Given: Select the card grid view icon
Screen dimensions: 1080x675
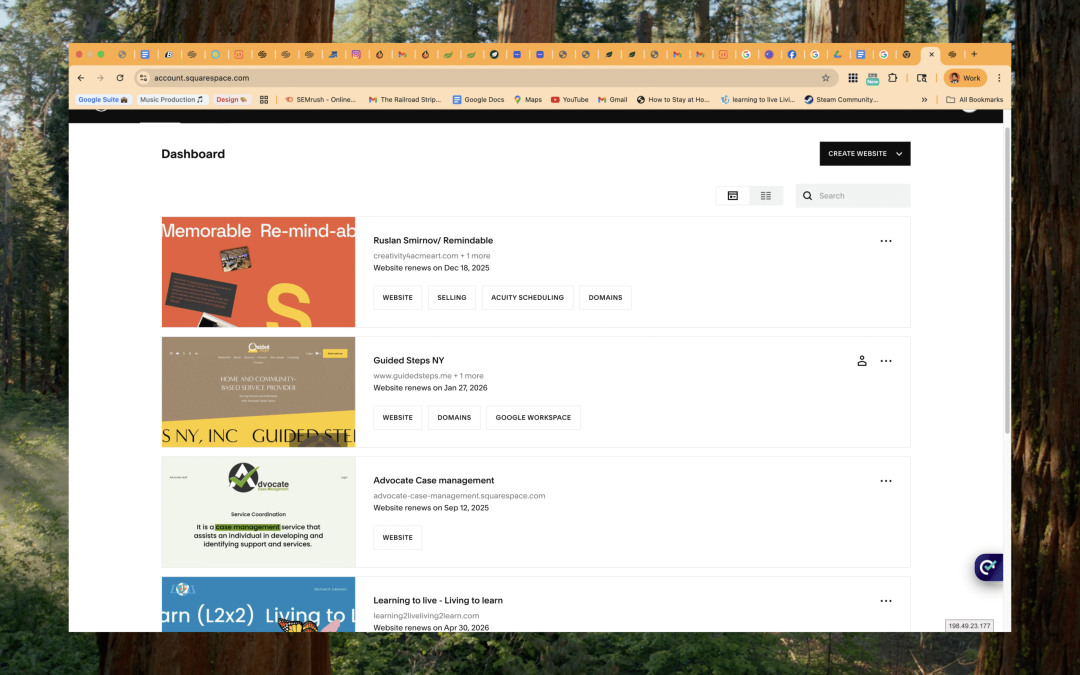Looking at the screenshot, I should click(x=733, y=195).
